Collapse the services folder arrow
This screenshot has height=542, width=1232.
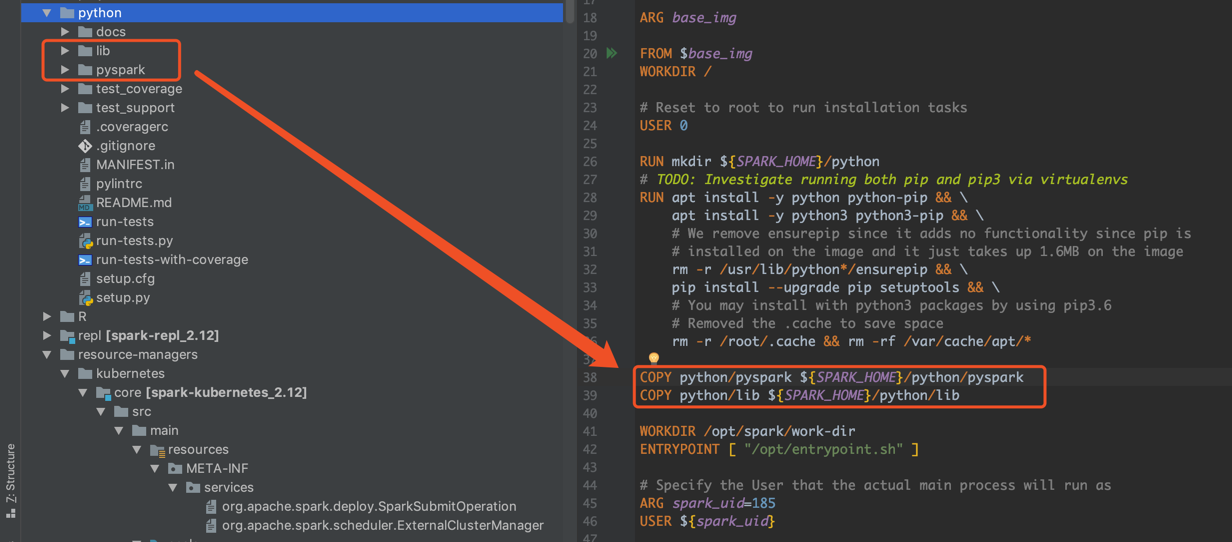coord(173,487)
